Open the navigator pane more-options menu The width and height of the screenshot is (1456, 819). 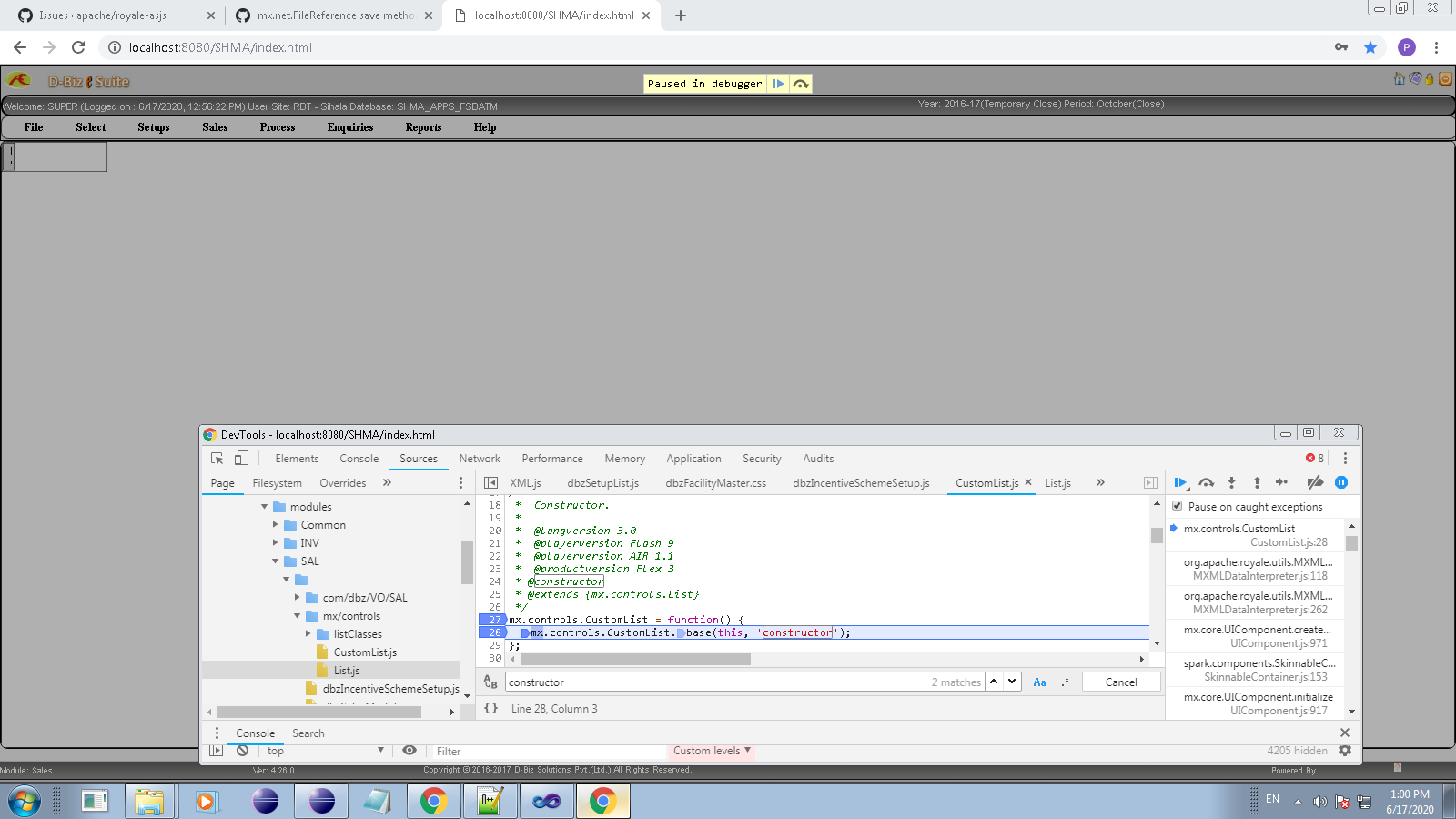click(x=460, y=483)
